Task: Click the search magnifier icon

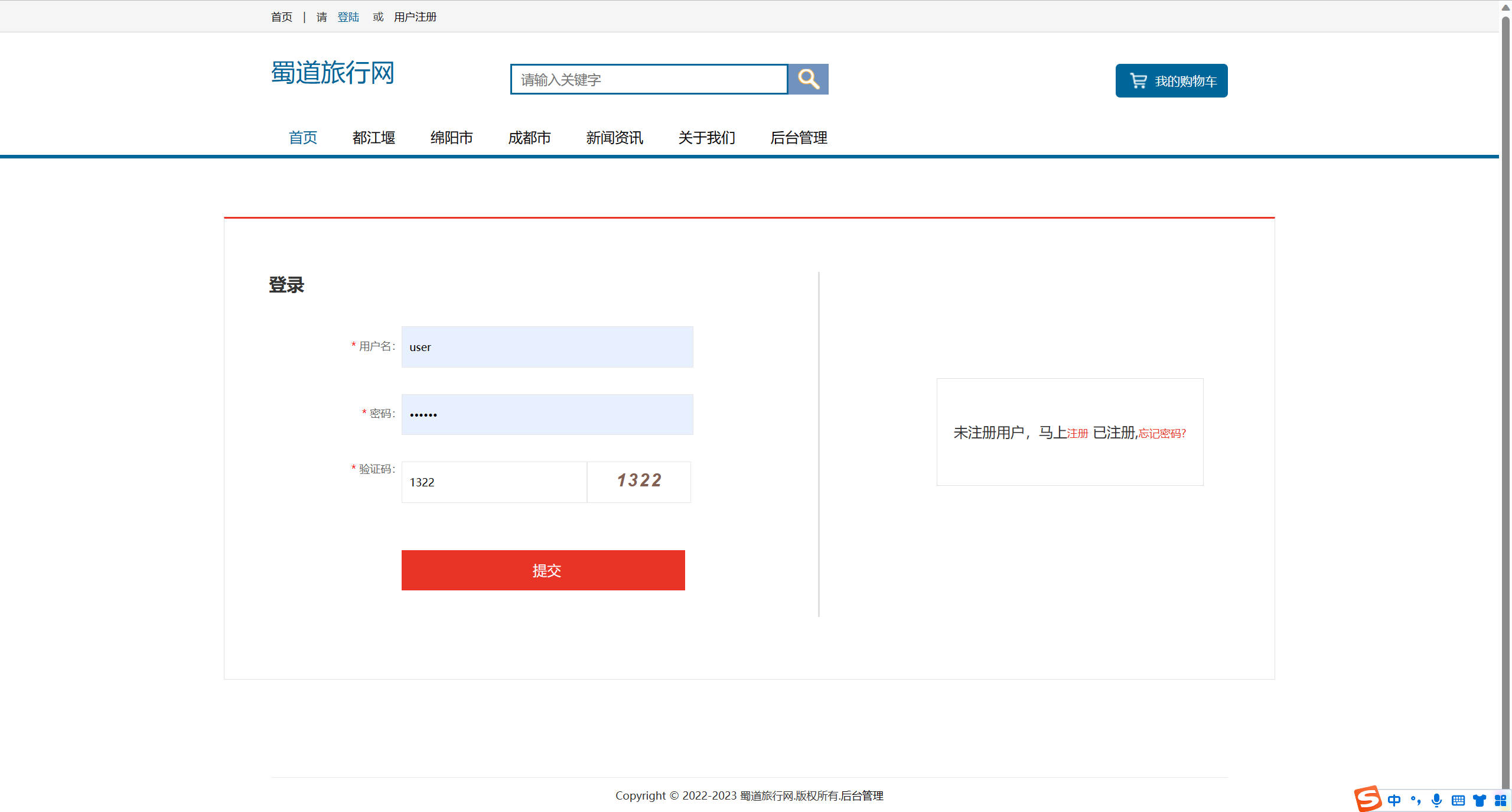Action: [809, 79]
